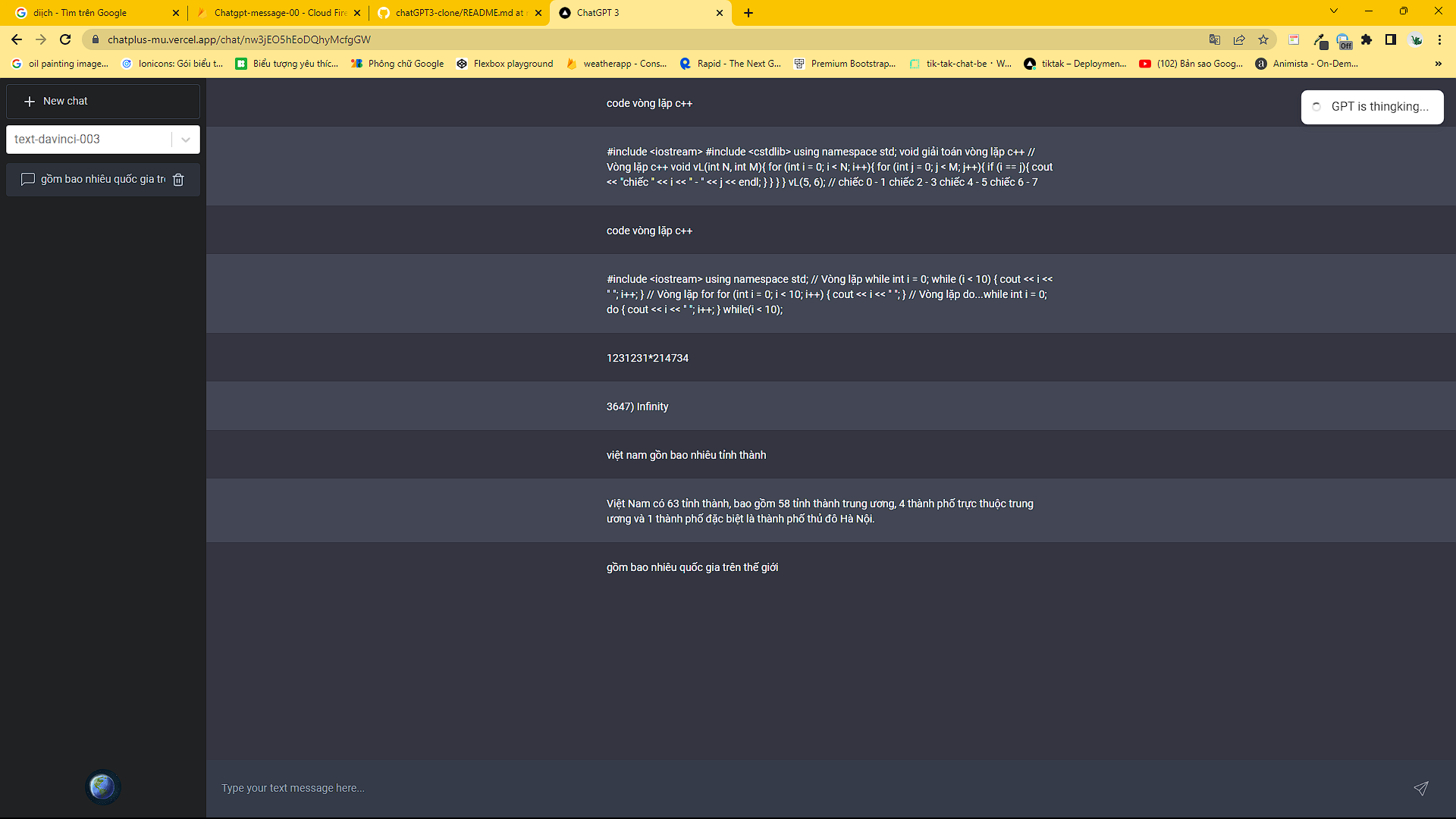Viewport: 1456px width, 819px height.
Task: Start a New chat
Action: [103, 102]
